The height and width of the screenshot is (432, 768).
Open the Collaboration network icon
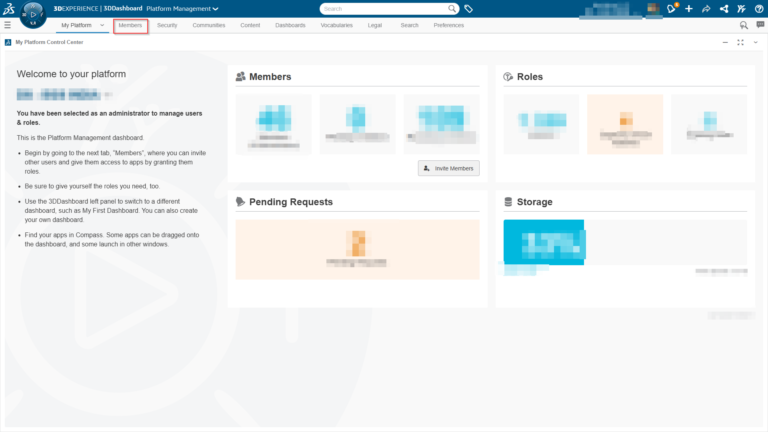(723, 8)
